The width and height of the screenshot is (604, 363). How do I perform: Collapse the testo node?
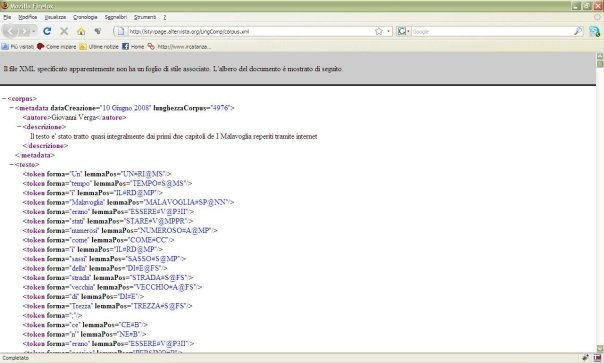(x=12, y=165)
